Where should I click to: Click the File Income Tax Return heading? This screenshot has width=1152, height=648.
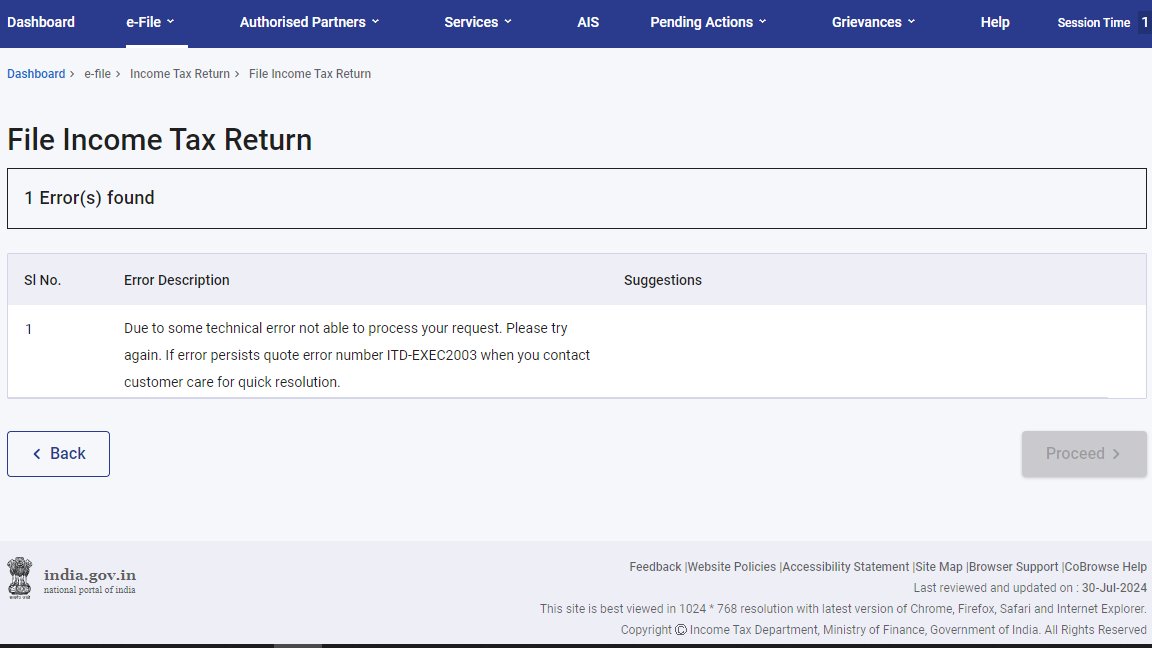tap(159, 140)
